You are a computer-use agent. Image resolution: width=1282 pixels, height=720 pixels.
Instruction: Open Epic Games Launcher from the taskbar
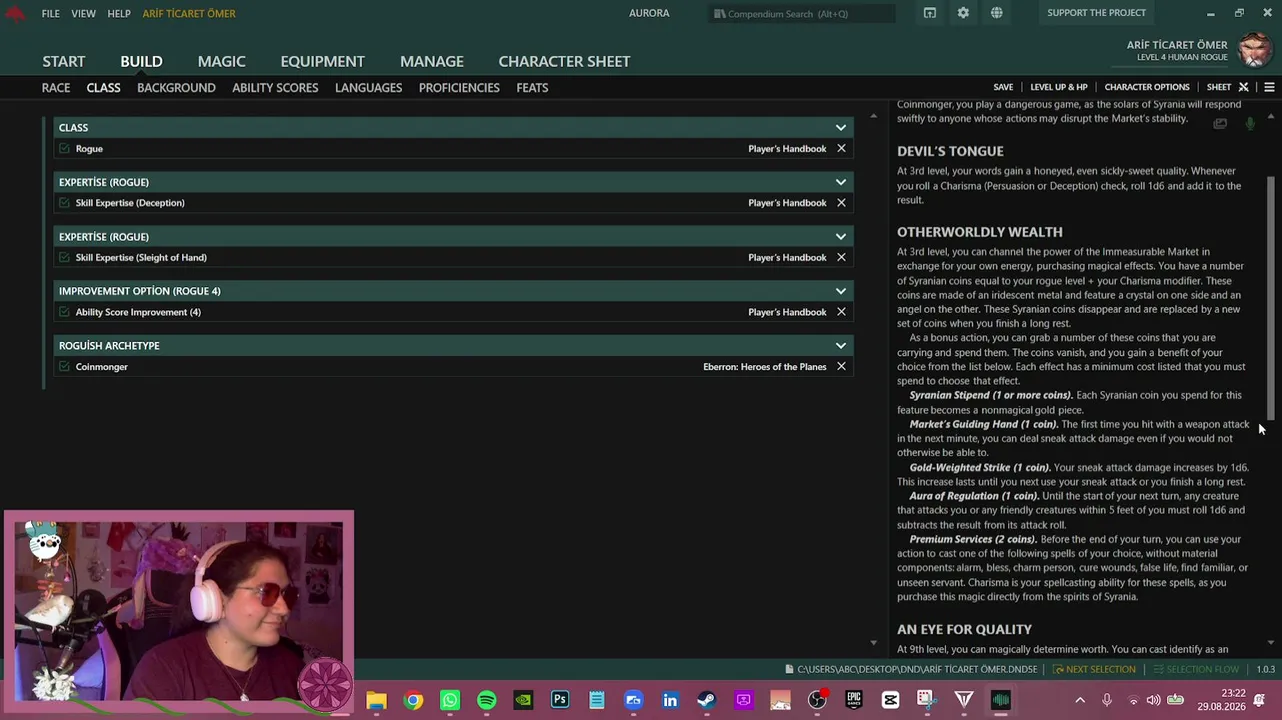[854, 700]
